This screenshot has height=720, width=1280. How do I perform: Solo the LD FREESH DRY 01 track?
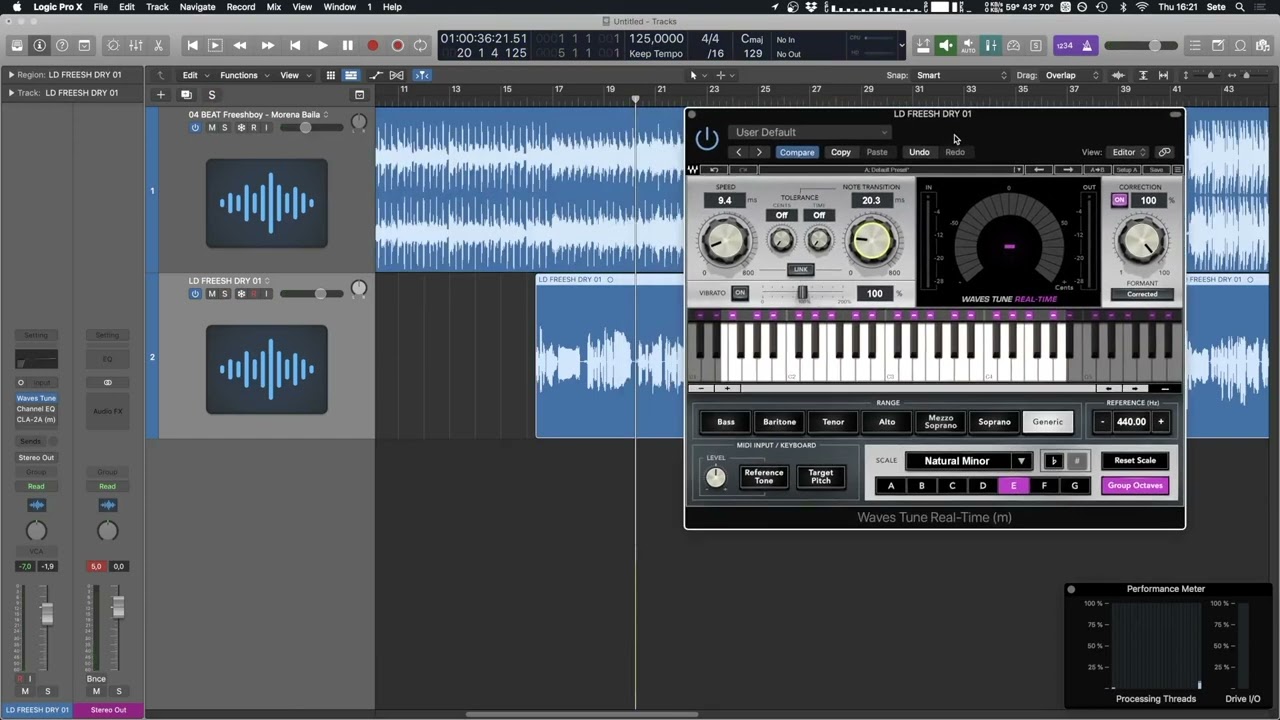(224, 294)
